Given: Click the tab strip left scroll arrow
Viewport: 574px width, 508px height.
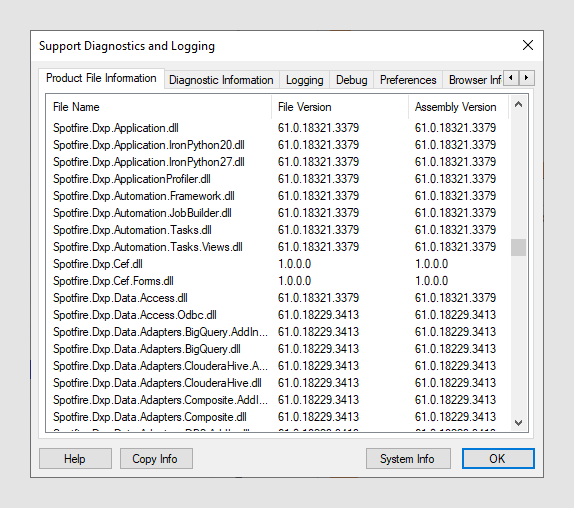Looking at the screenshot, I should [x=511, y=78].
